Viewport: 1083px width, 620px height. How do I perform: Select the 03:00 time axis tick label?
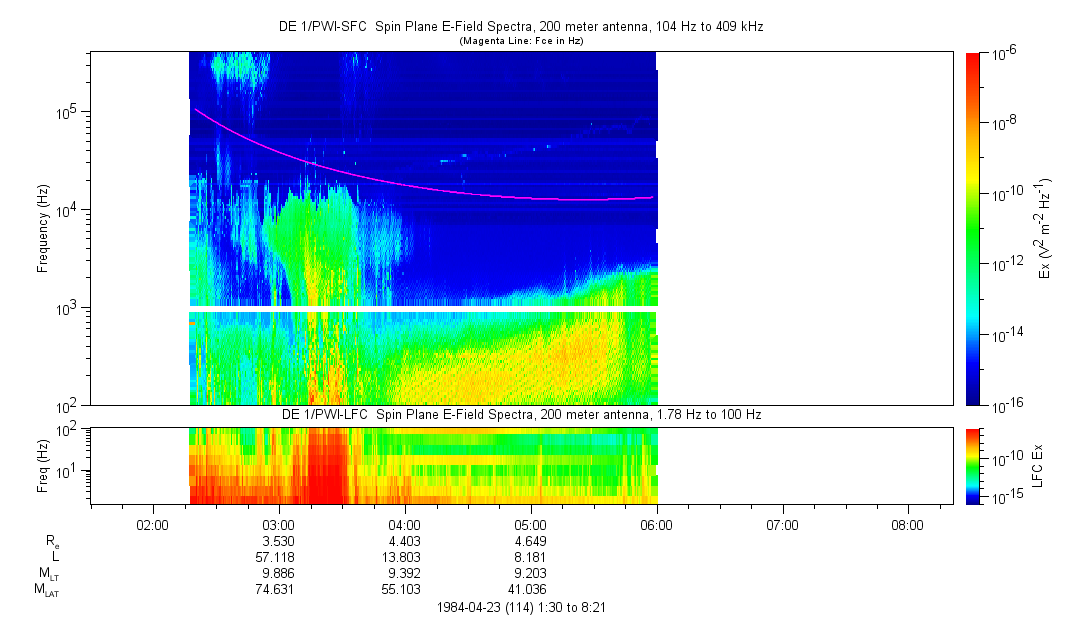coord(278,523)
